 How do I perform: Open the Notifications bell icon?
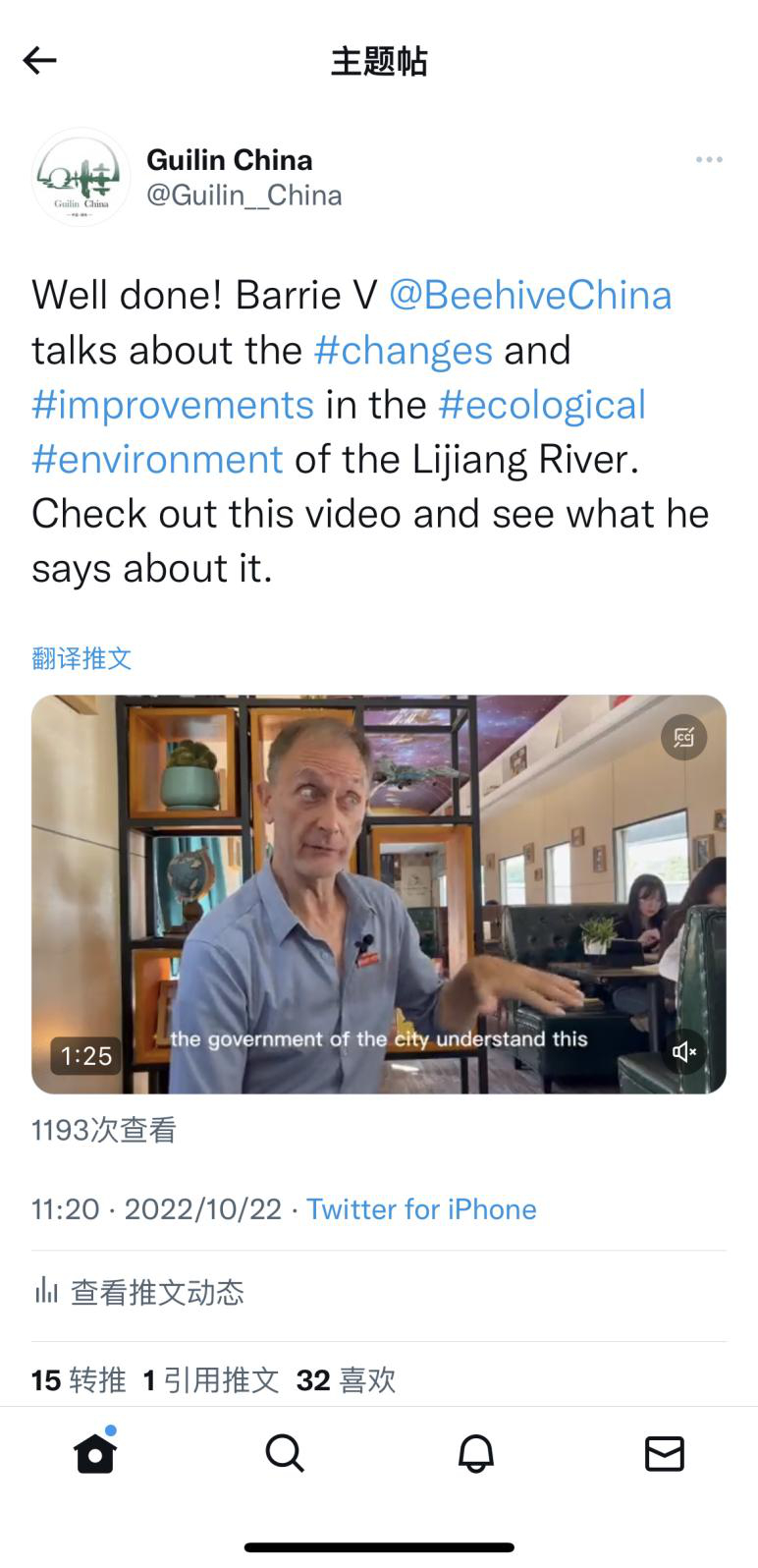point(476,1453)
